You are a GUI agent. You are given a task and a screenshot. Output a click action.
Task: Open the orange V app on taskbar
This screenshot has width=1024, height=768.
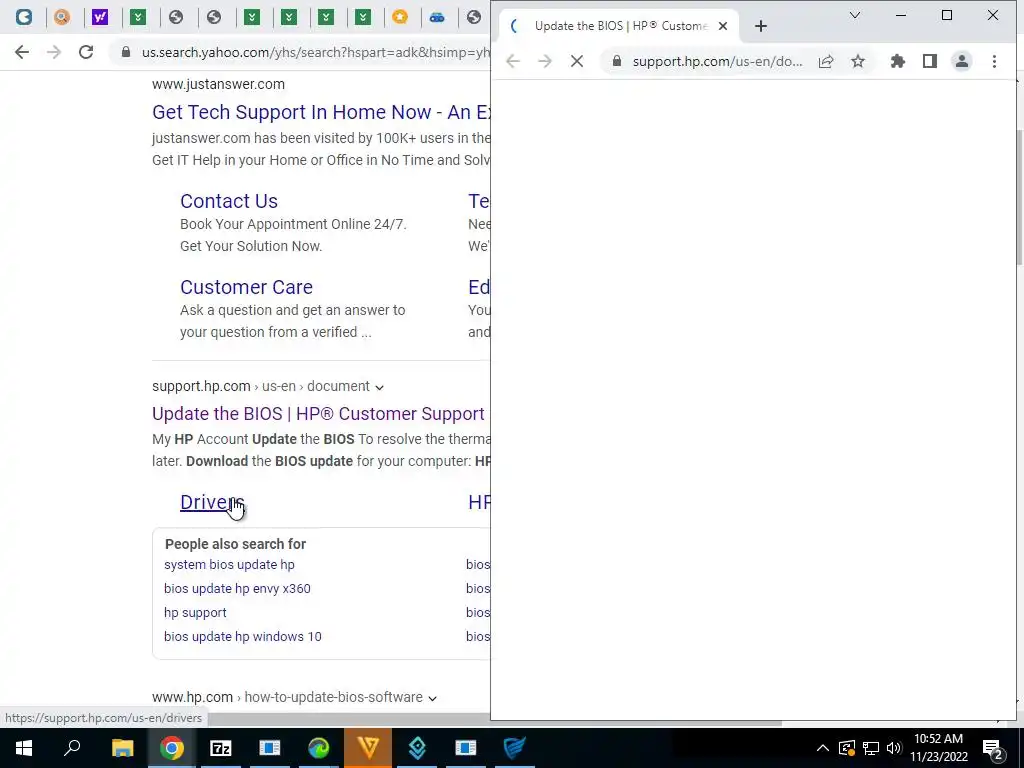coord(368,748)
